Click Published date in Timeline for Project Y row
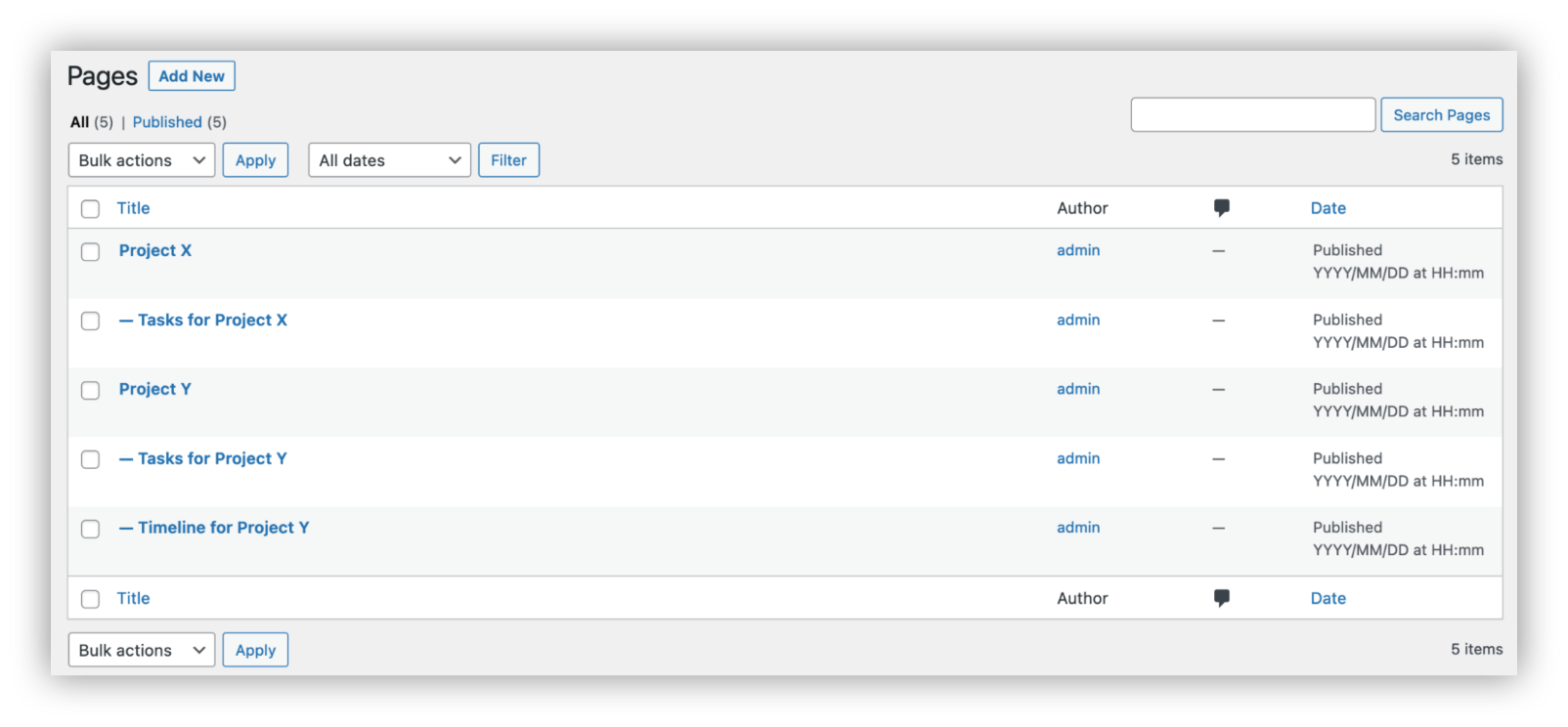Screen dimensions: 1568x727 click(1398, 538)
